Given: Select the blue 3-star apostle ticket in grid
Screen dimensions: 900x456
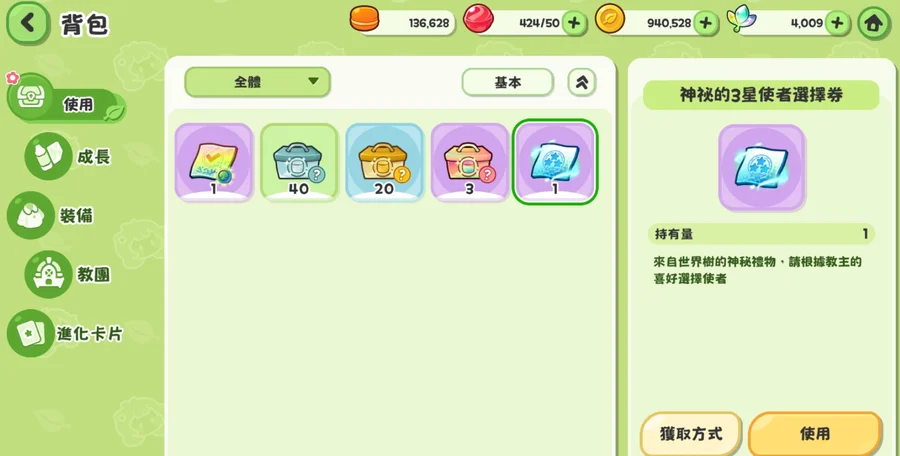Looking at the screenshot, I should click(x=555, y=163).
